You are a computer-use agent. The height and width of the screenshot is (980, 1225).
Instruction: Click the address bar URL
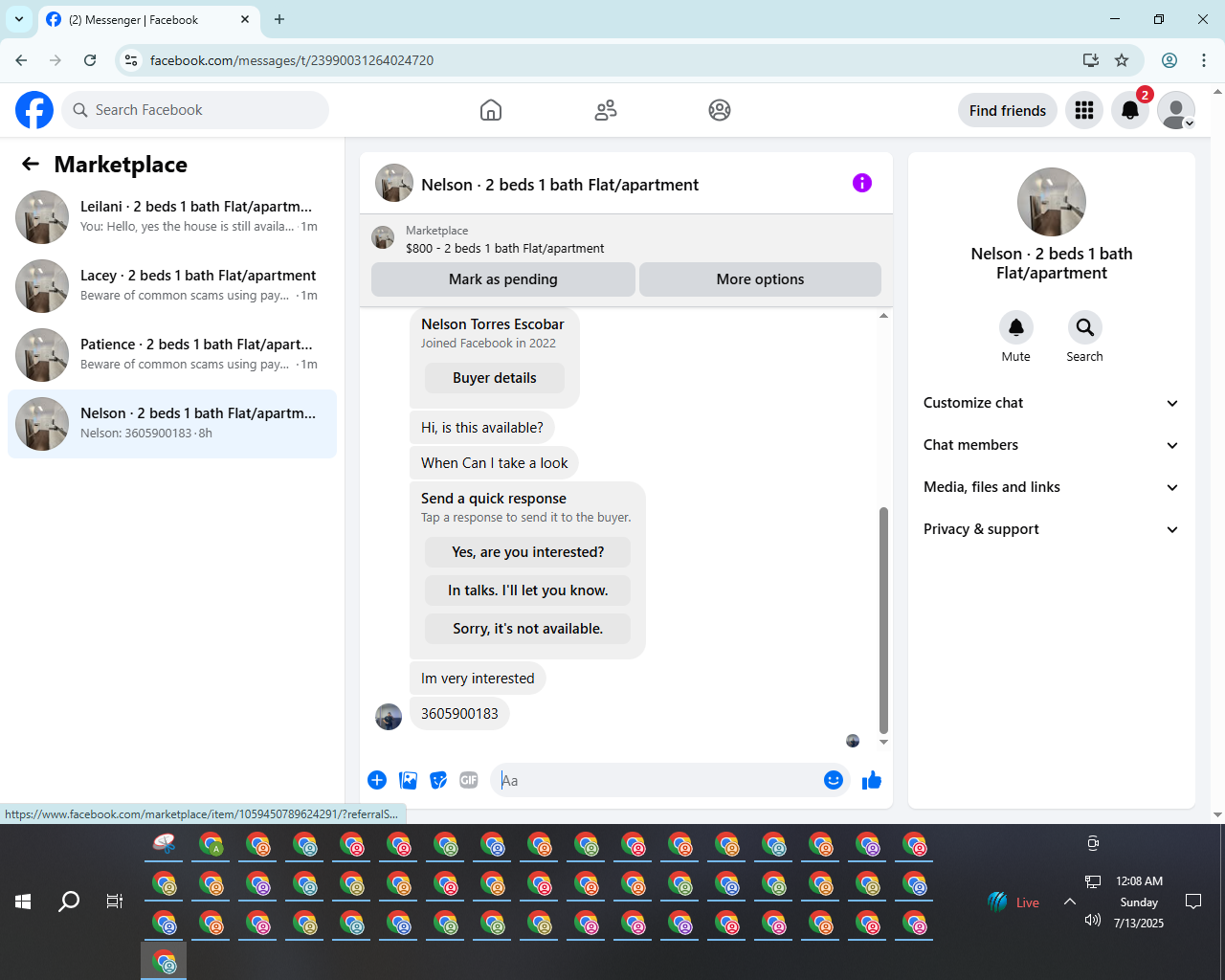[292, 60]
